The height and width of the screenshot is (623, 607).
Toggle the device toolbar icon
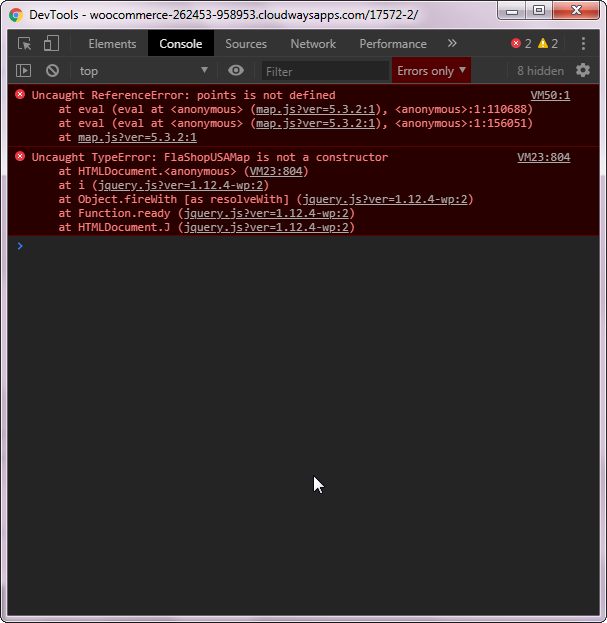[51, 43]
